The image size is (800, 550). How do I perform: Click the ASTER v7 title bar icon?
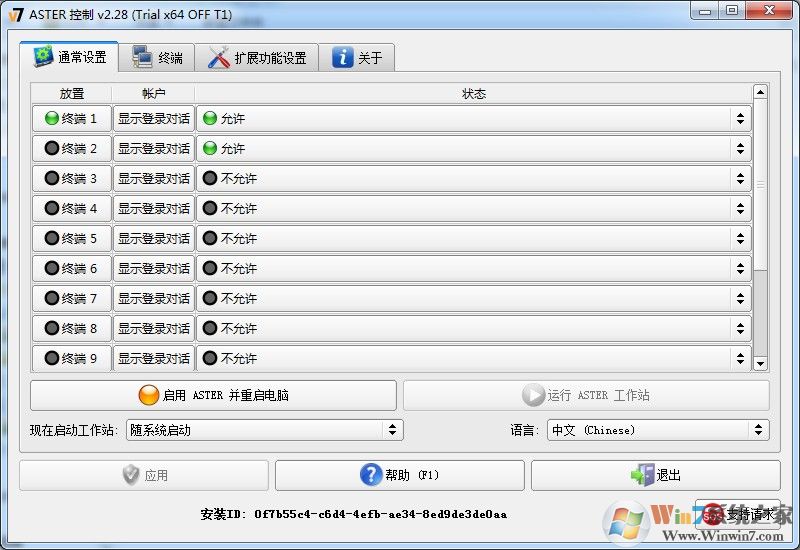pos(16,14)
